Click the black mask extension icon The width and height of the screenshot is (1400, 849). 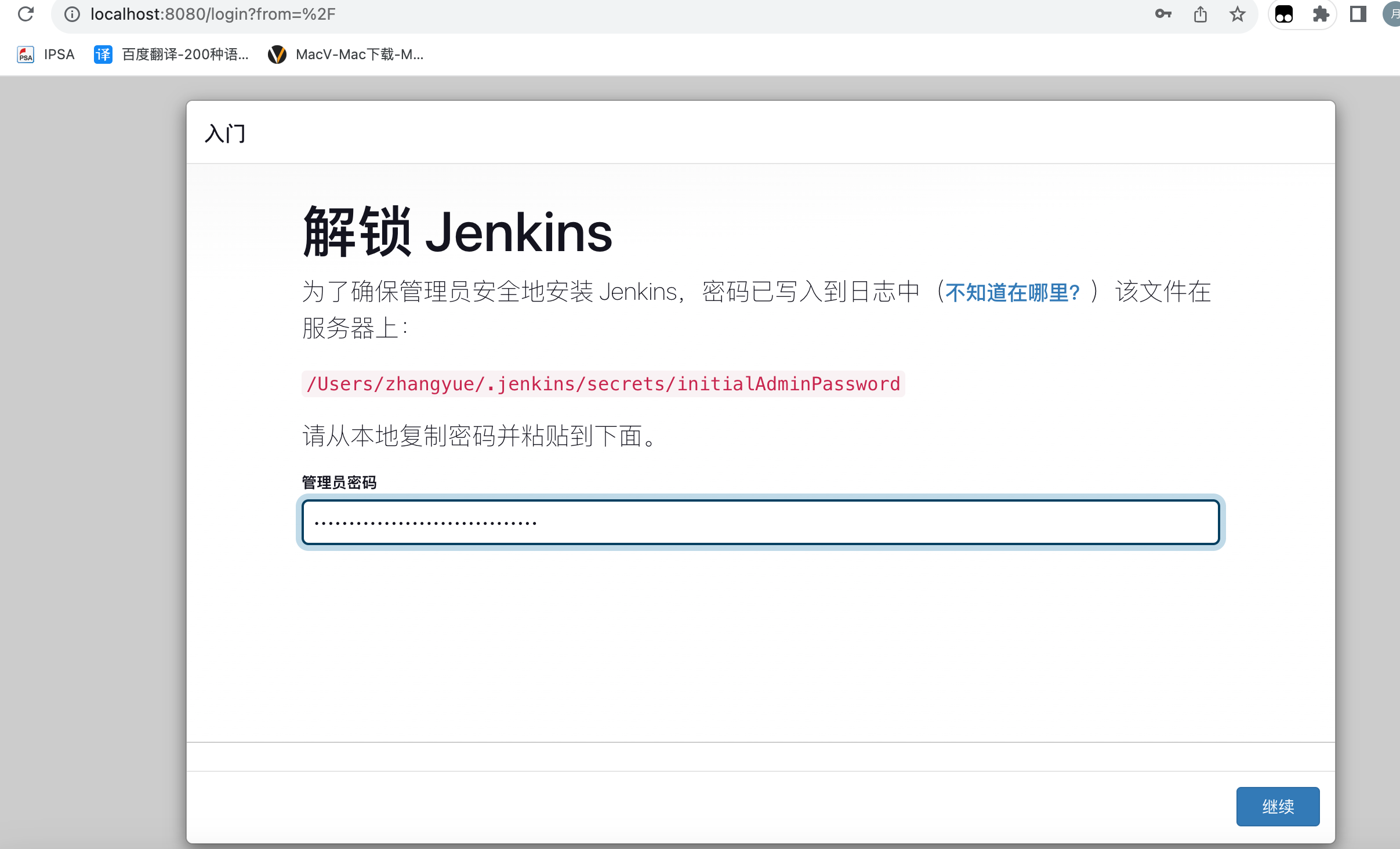[x=1284, y=14]
